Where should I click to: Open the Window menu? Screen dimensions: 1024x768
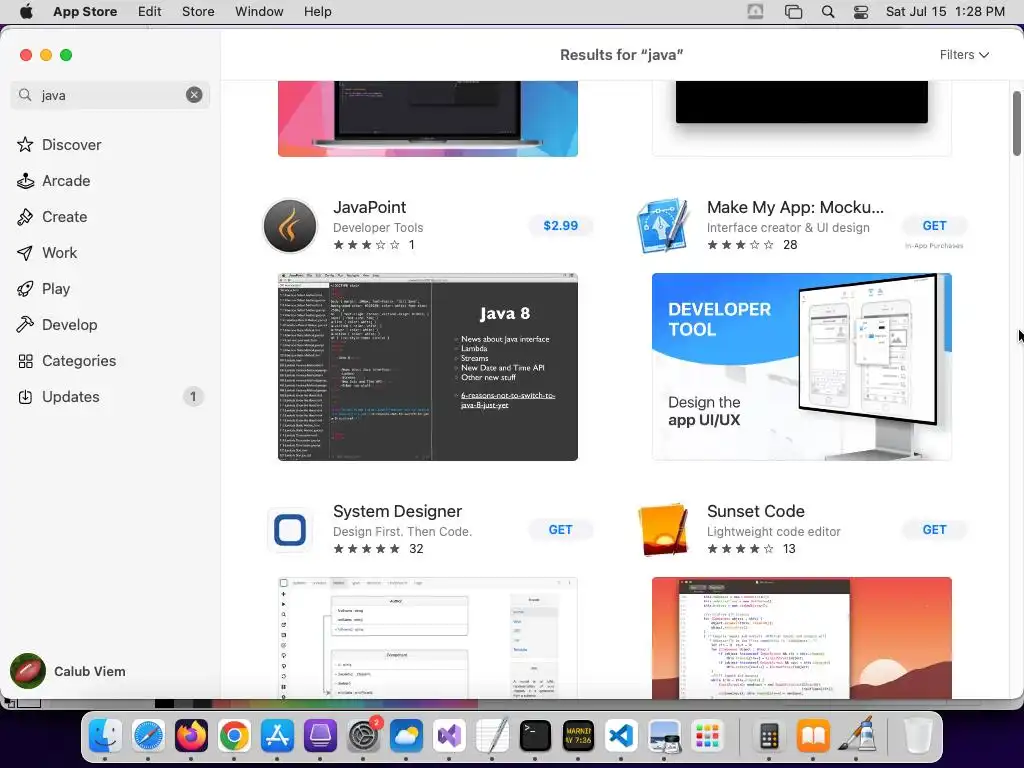tap(259, 11)
